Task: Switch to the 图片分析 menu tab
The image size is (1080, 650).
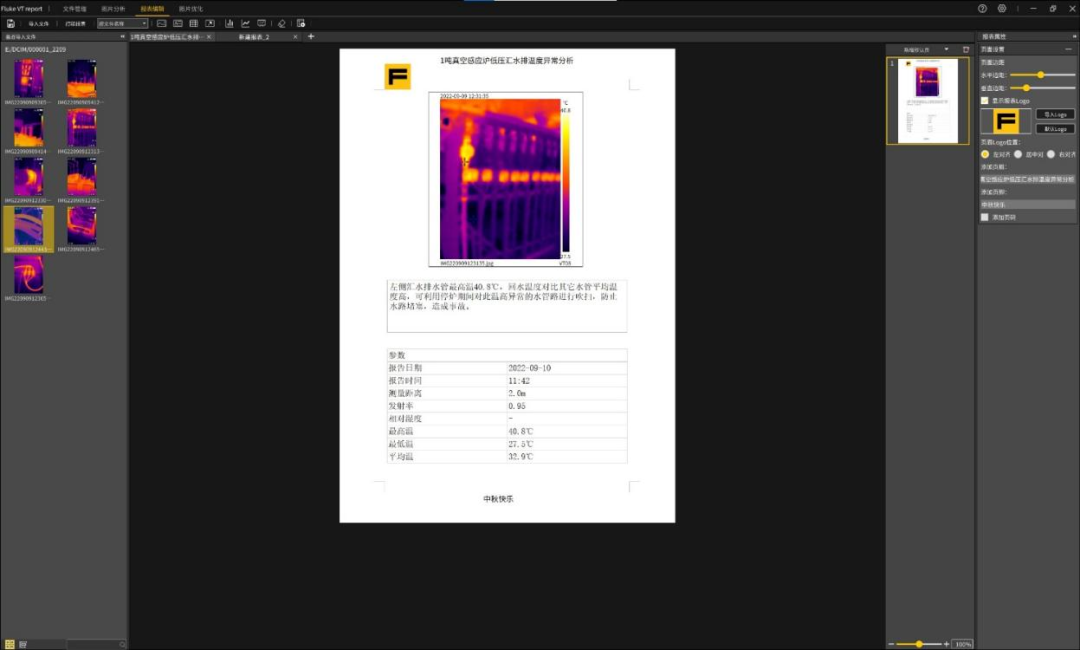Action: (113, 8)
